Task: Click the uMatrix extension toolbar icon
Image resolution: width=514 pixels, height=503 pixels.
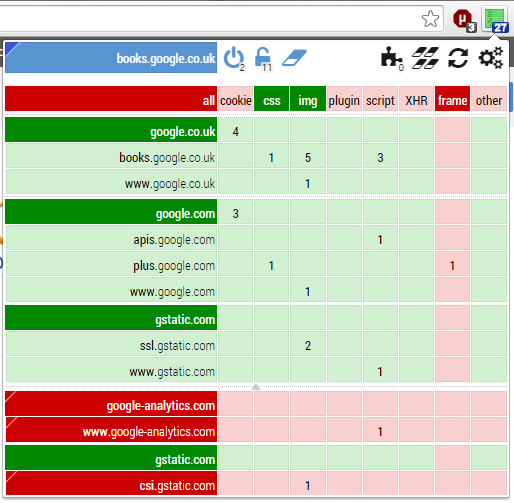Action: click(x=495, y=20)
